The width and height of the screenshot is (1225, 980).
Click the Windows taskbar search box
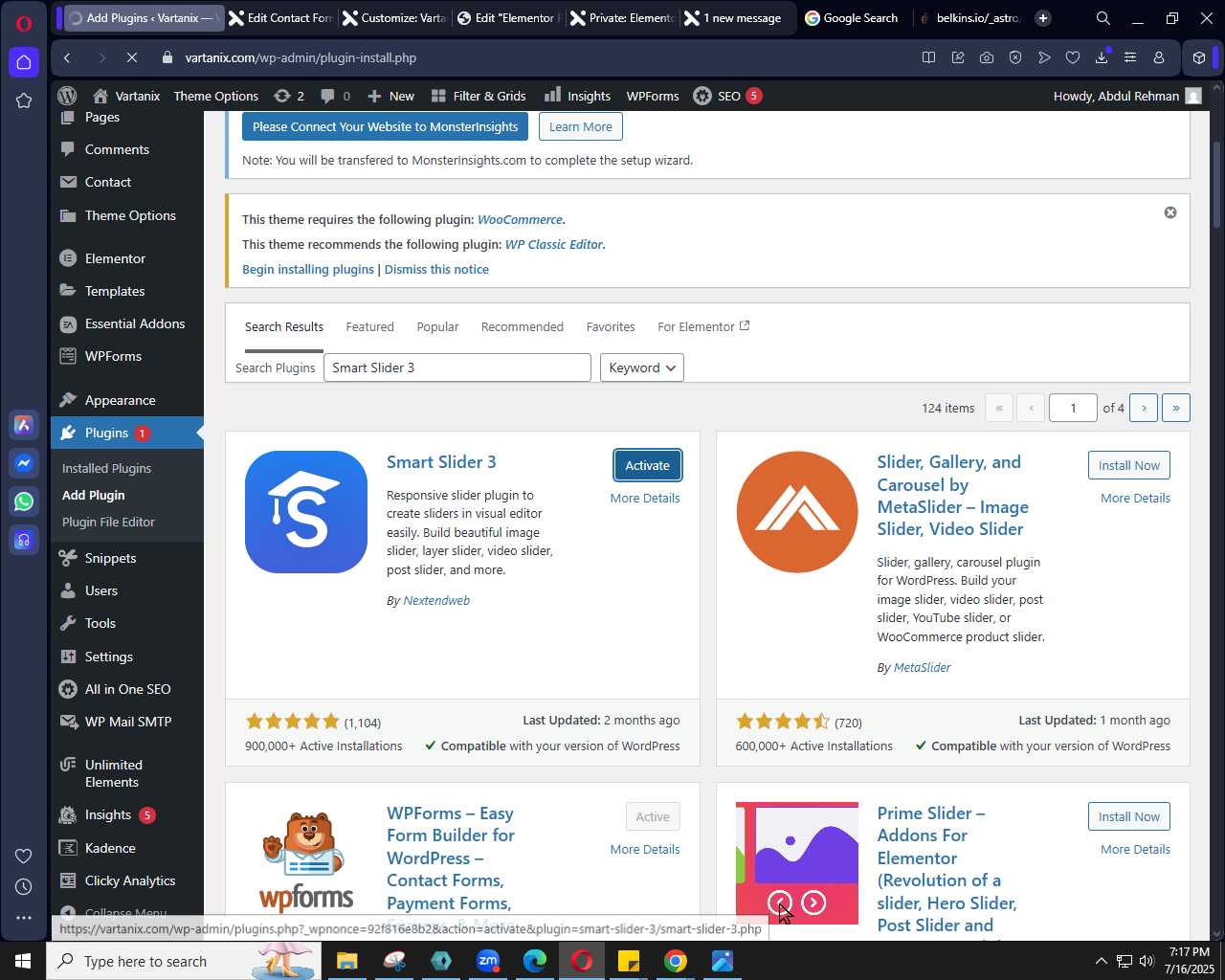click(182, 961)
